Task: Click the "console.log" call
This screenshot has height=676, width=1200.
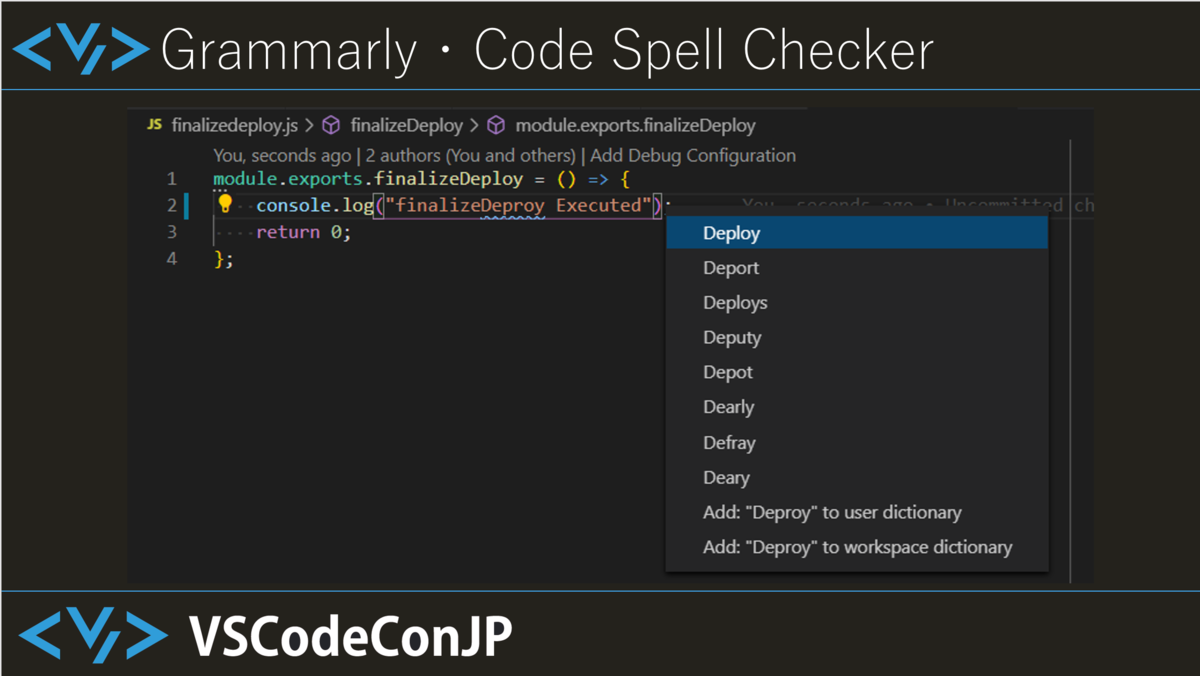Action: pos(314,206)
